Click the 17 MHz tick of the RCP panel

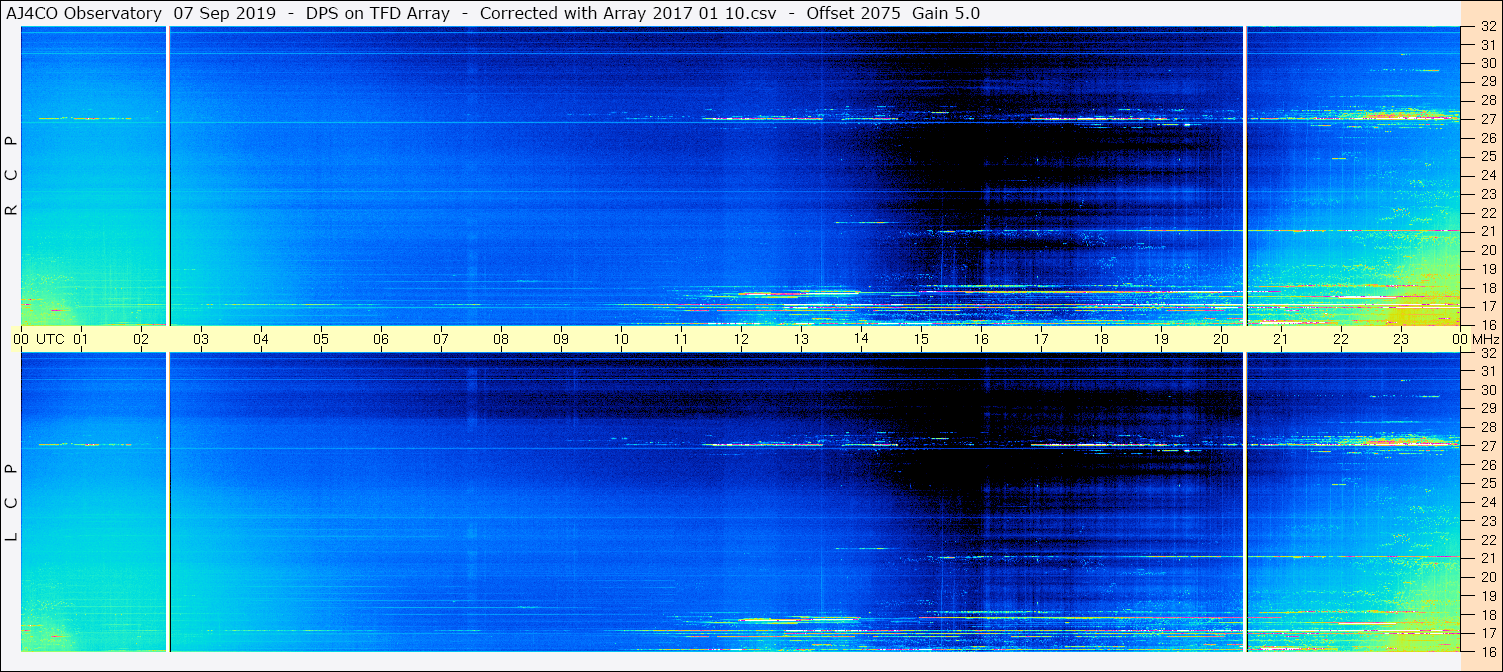point(1488,306)
